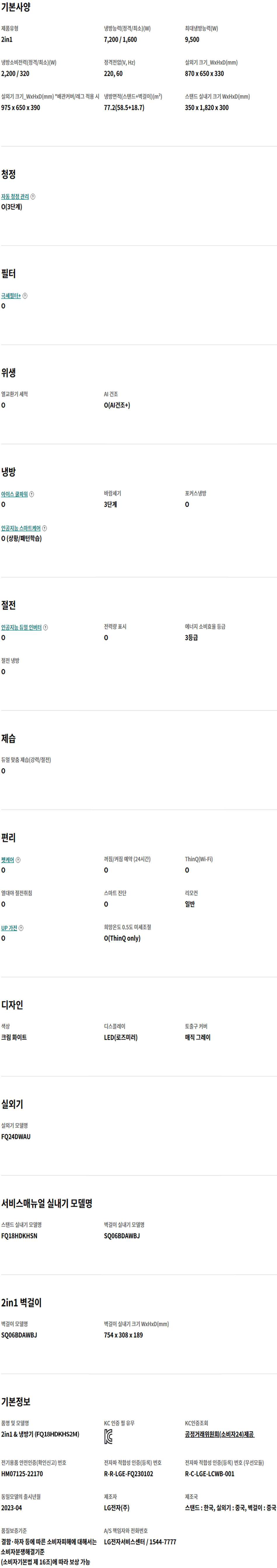Viewport: 277px width, 1568px height.
Task: Click info icon next to UP 가전
Action: (x=21, y=928)
